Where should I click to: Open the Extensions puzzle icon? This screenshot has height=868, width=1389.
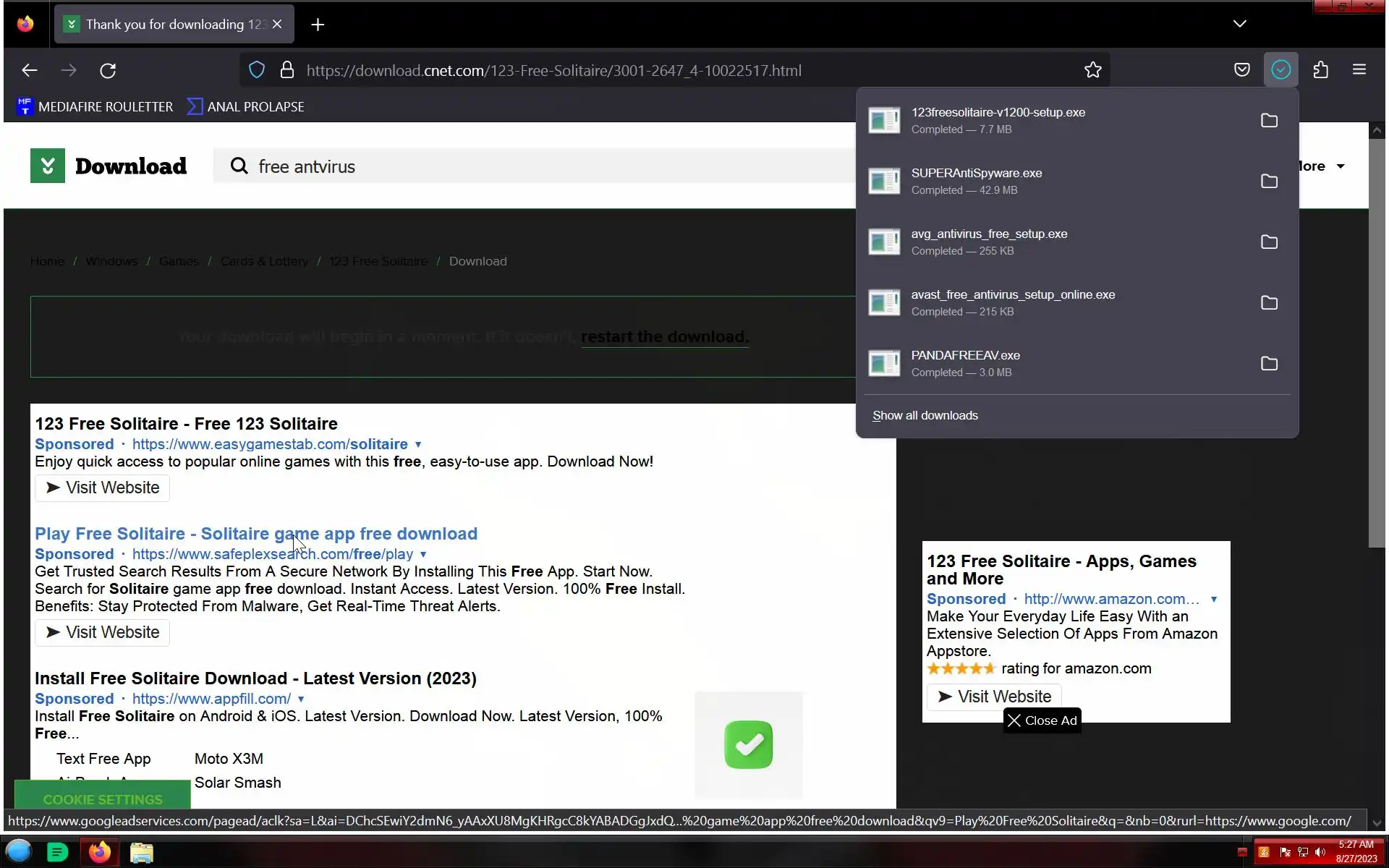(1320, 70)
